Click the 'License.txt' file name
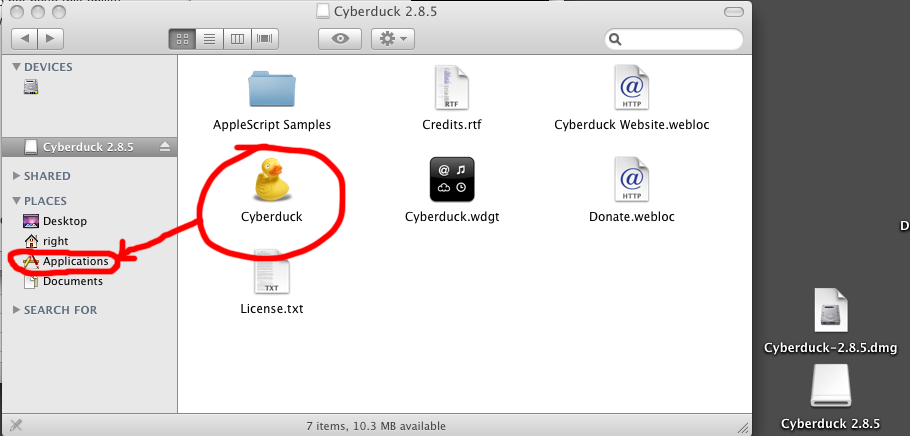The image size is (910, 436). coord(272,309)
